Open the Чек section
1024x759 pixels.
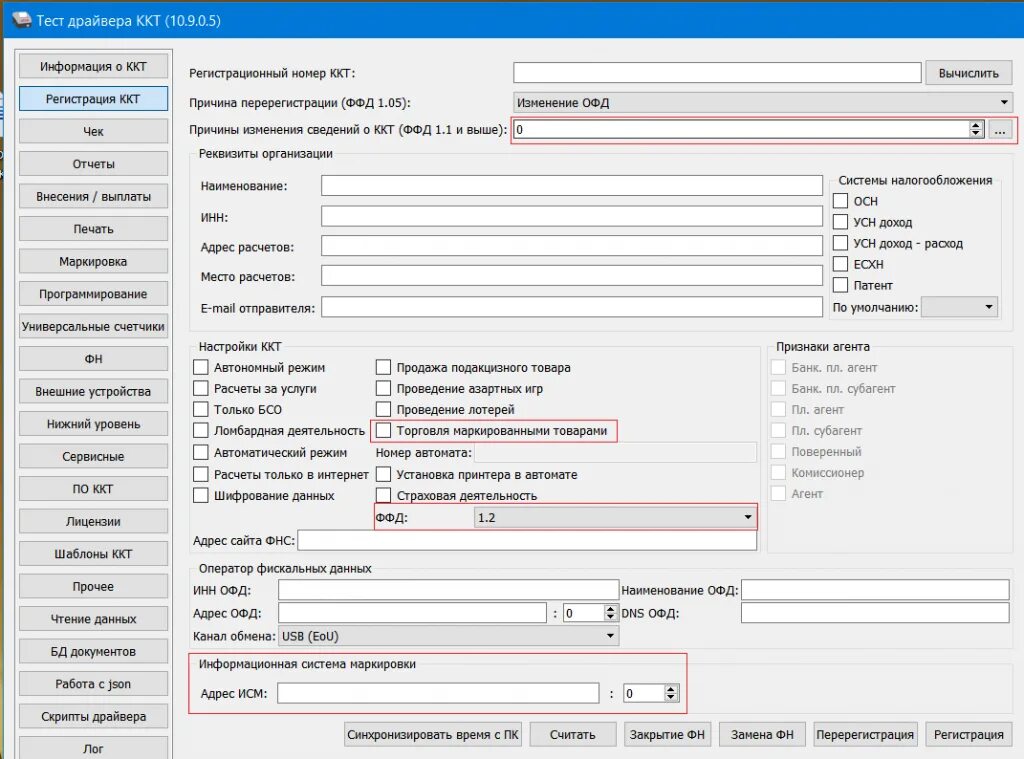pyautogui.click(x=93, y=131)
